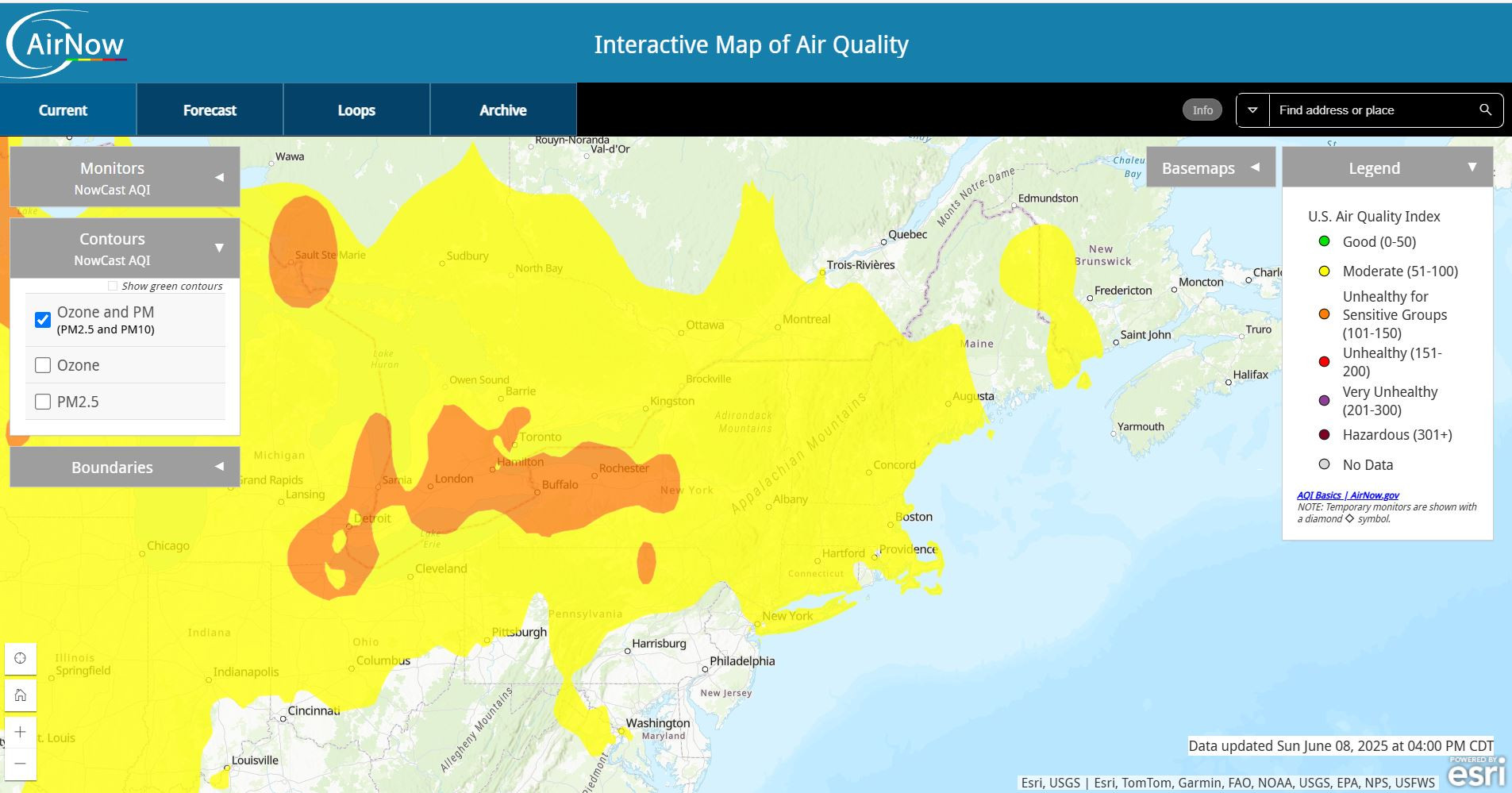
Task: Click the Toronto label on map
Action: tap(541, 437)
